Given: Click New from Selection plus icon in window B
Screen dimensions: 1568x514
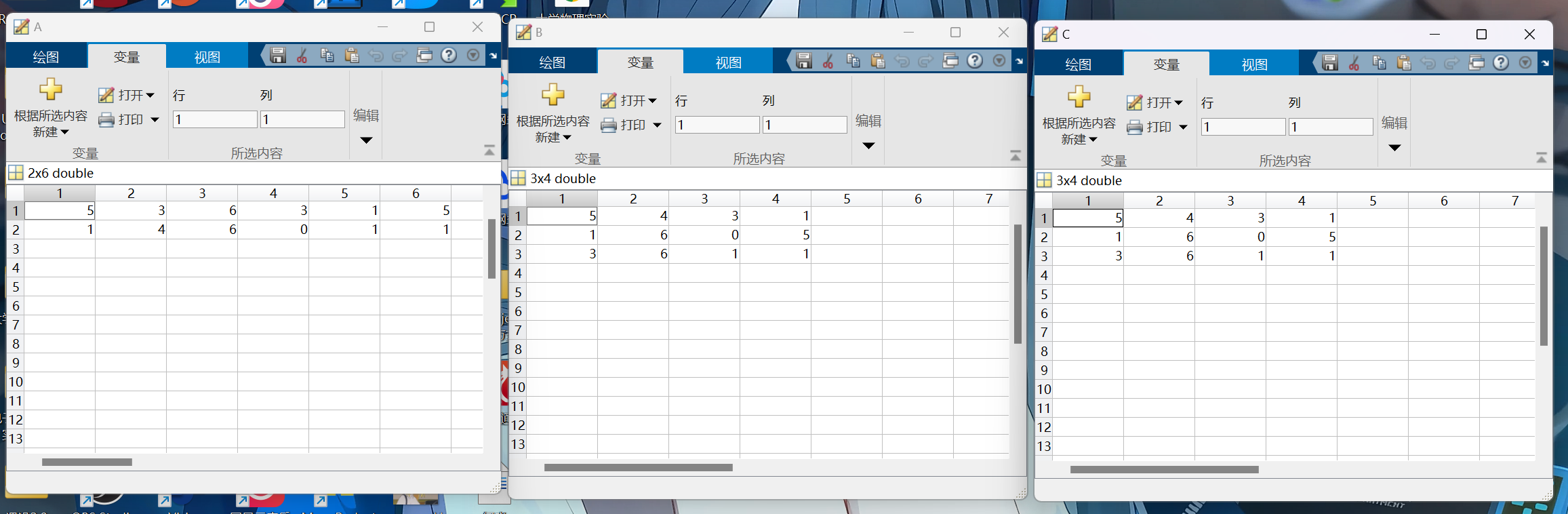Looking at the screenshot, I should (x=553, y=95).
